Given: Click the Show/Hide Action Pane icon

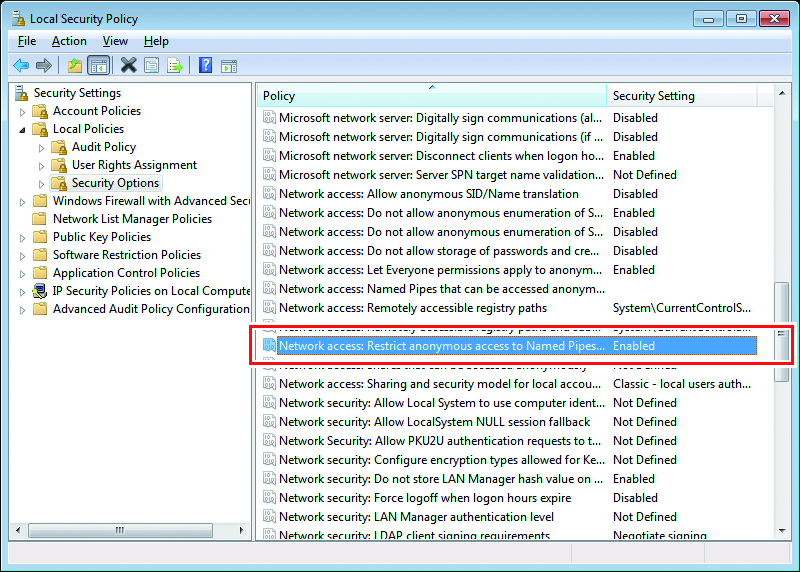Looking at the screenshot, I should click(x=229, y=66).
